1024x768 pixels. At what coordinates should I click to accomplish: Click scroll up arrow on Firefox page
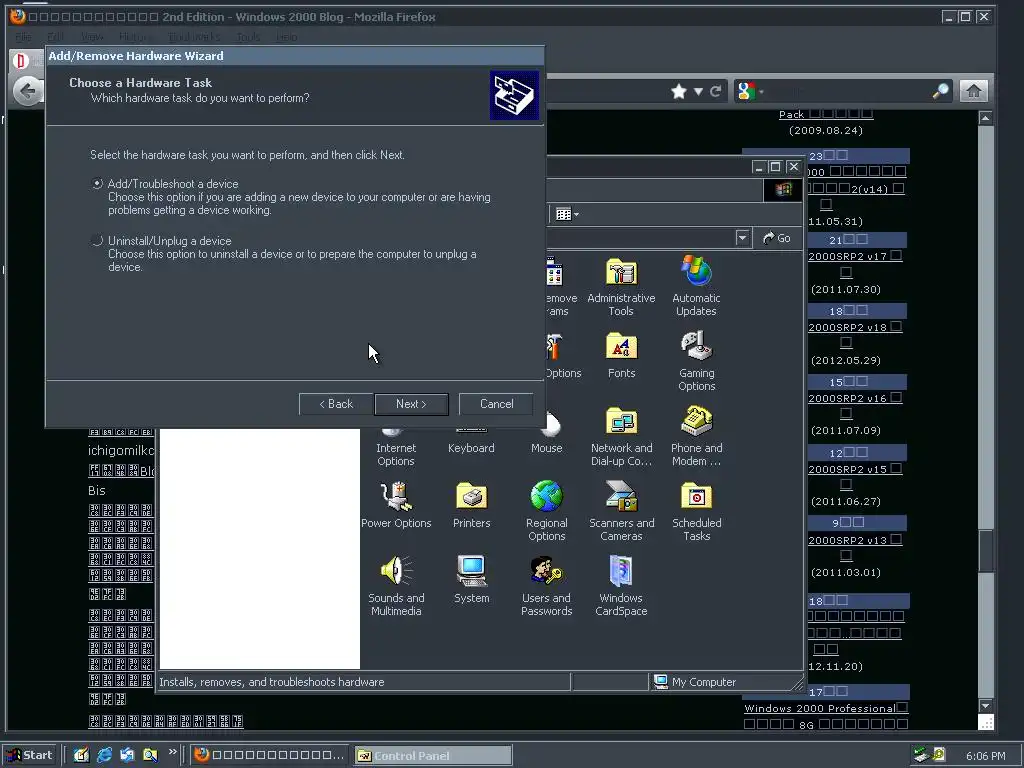click(x=985, y=118)
